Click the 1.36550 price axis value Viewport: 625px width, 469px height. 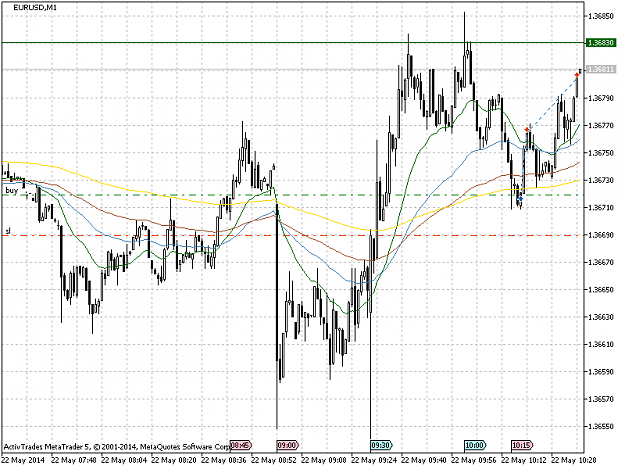coord(601,426)
